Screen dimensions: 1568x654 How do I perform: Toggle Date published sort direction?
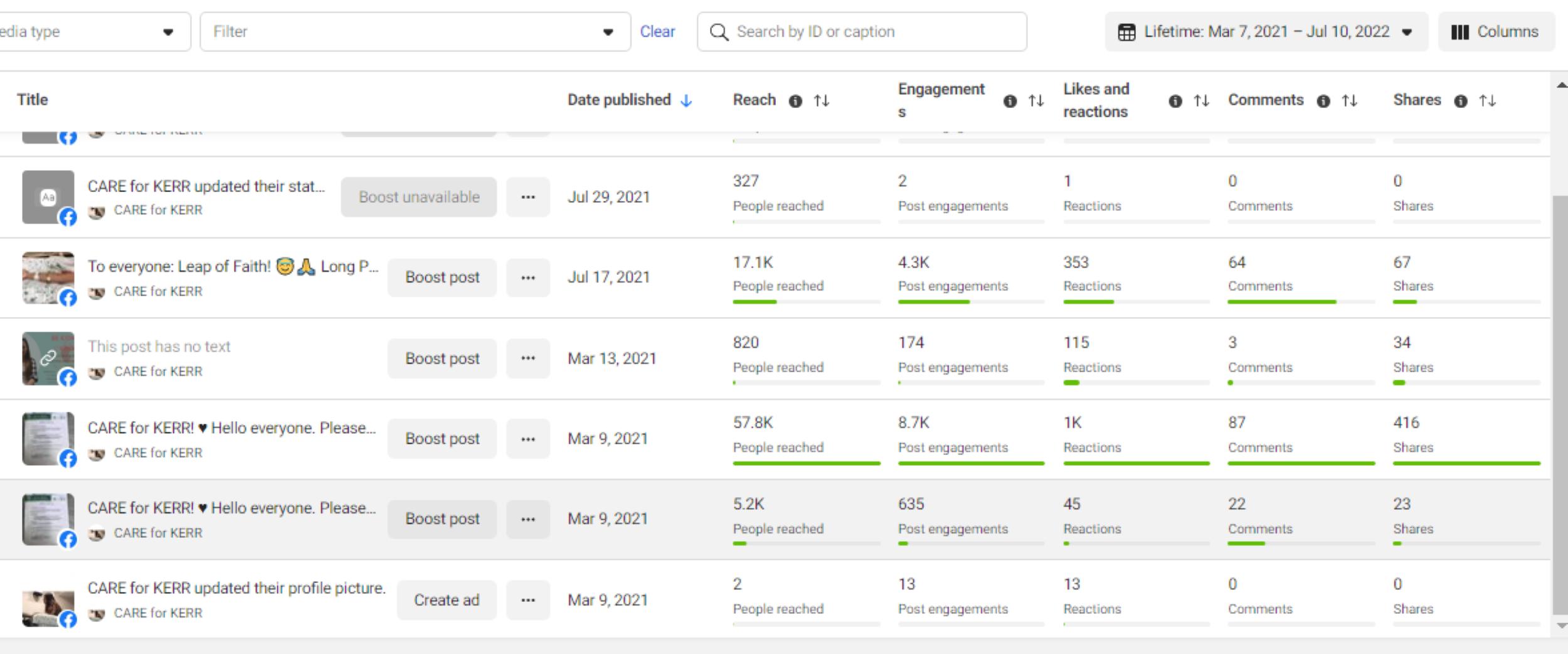tap(686, 100)
